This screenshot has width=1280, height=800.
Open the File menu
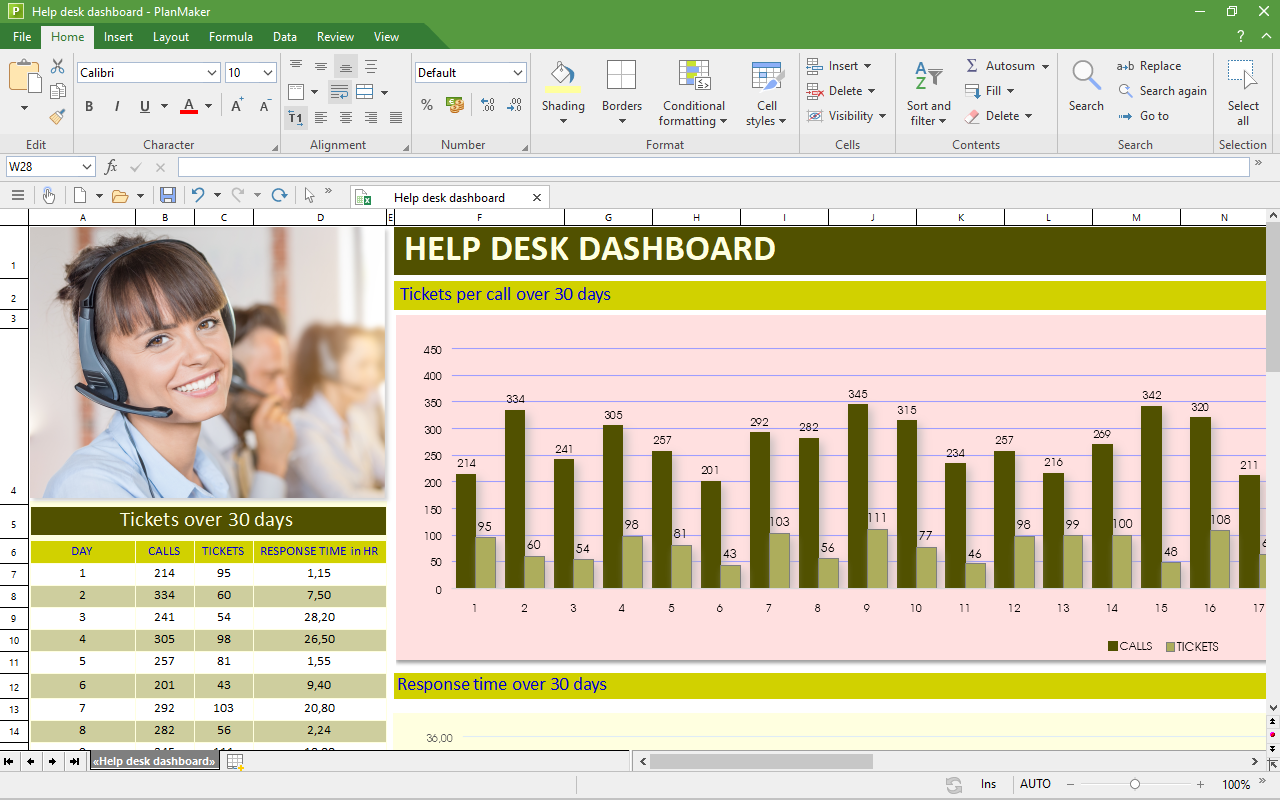(x=22, y=37)
